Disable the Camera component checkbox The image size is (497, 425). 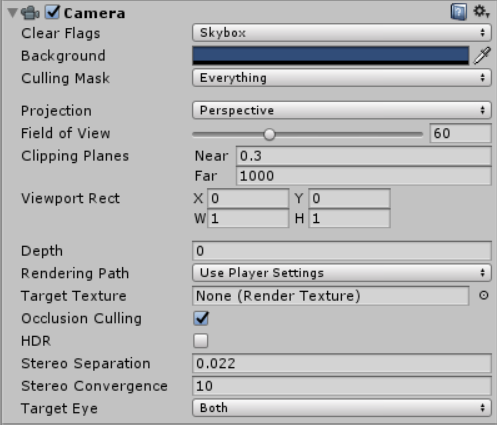point(52,12)
